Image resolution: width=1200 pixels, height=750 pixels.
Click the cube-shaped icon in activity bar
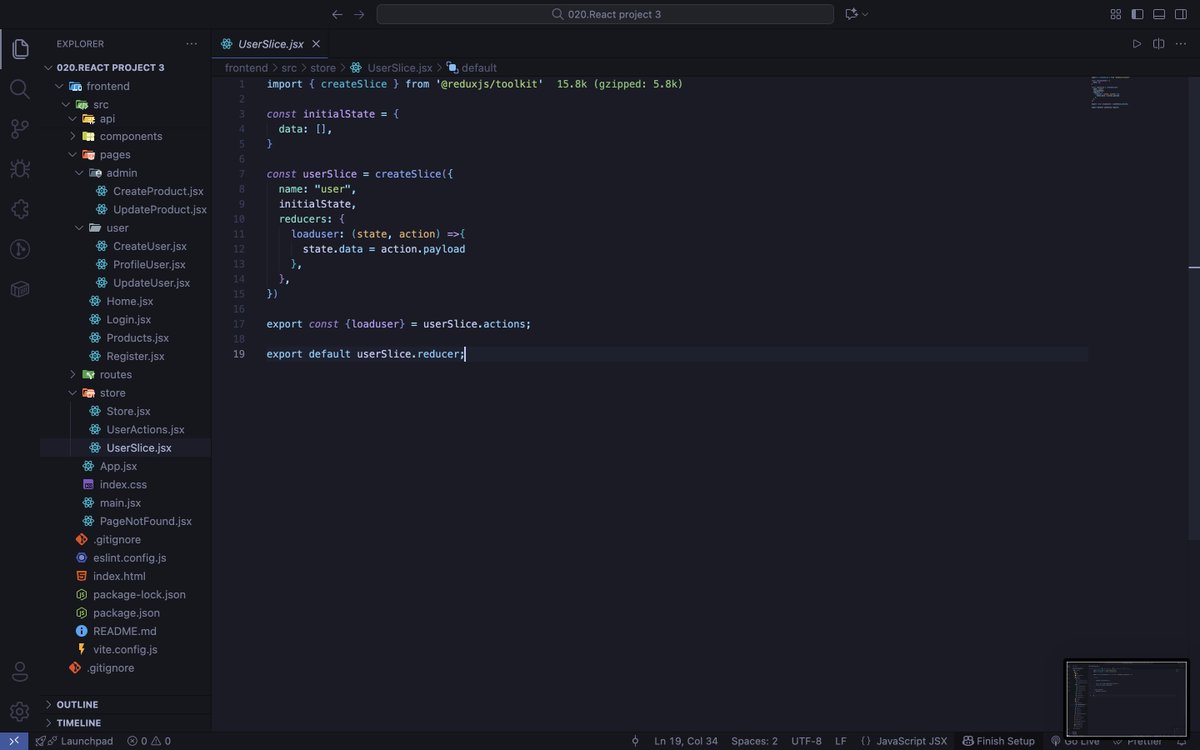pos(20,289)
